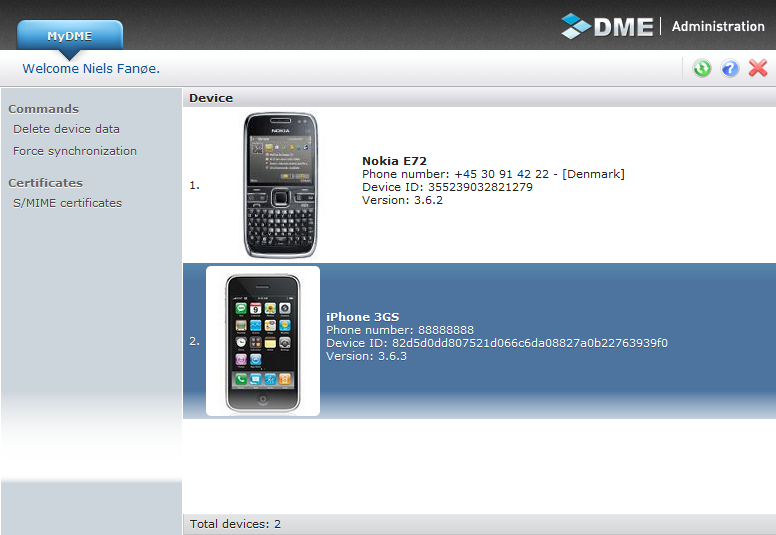The width and height of the screenshot is (776, 535).
Task: Select the Nokia E72 phone image
Action: 280,185
